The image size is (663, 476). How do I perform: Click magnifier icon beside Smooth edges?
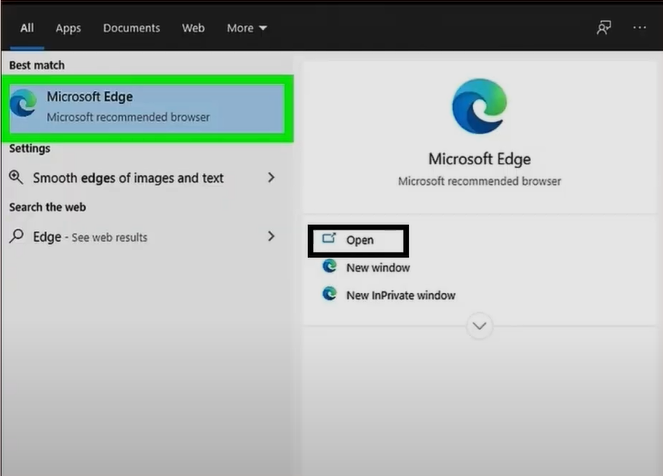[16, 177]
